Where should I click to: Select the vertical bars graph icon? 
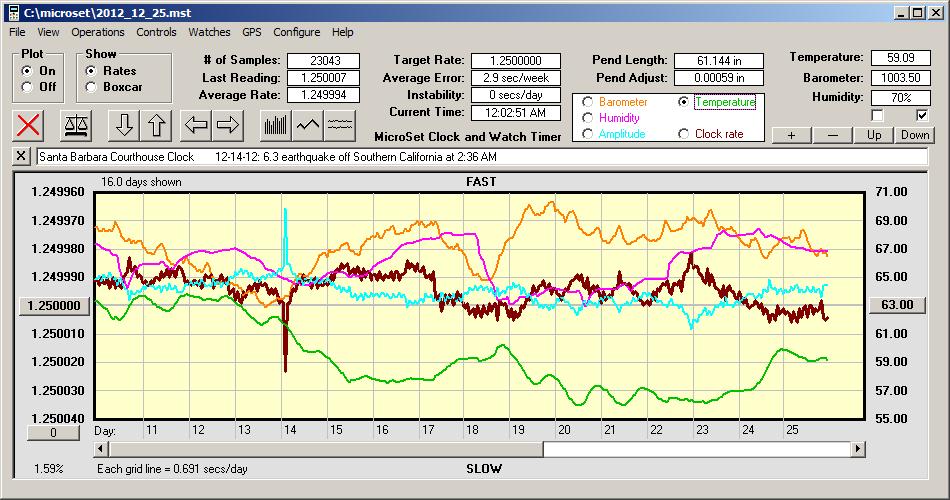275,125
